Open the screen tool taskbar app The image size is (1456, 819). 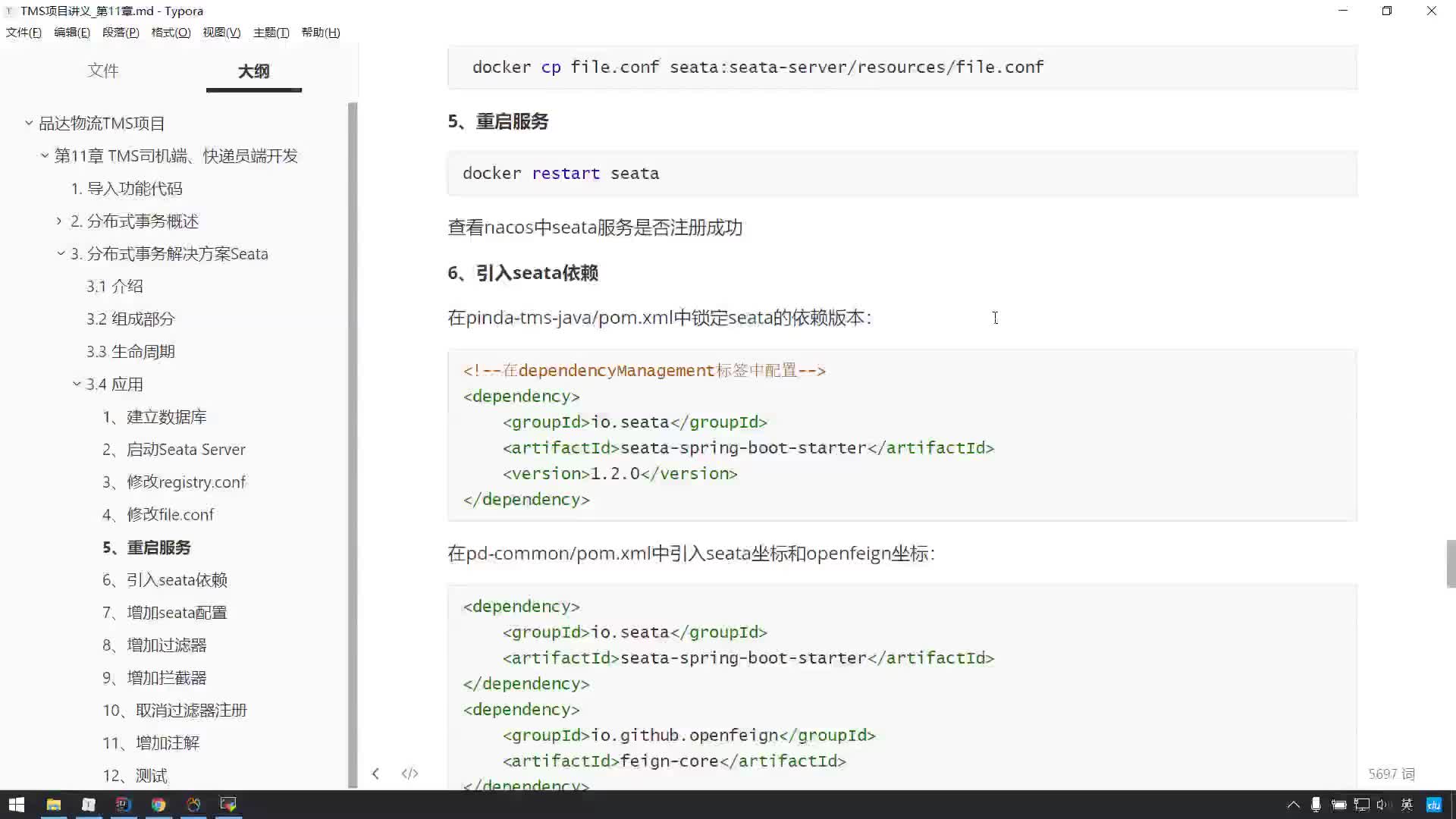tap(228, 805)
